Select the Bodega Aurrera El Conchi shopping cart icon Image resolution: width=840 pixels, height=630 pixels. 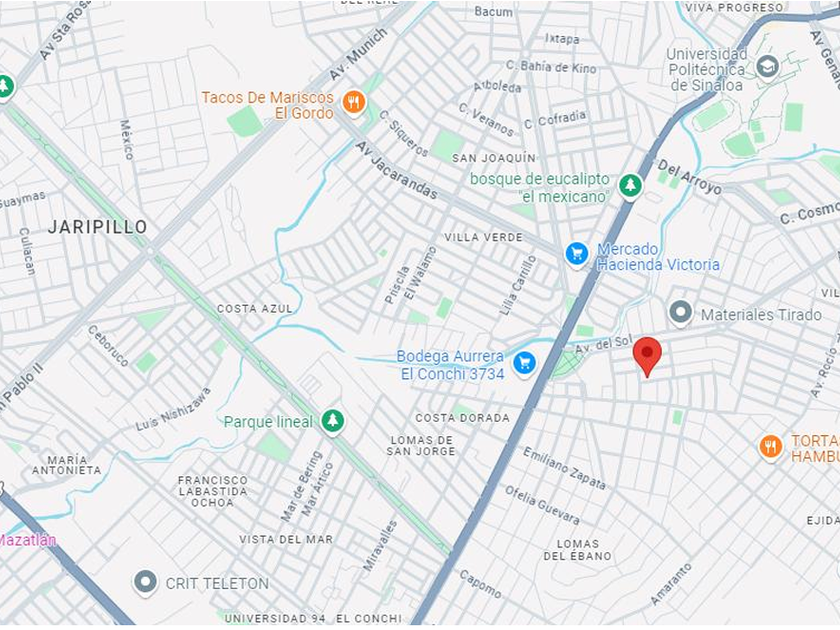(524, 363)
